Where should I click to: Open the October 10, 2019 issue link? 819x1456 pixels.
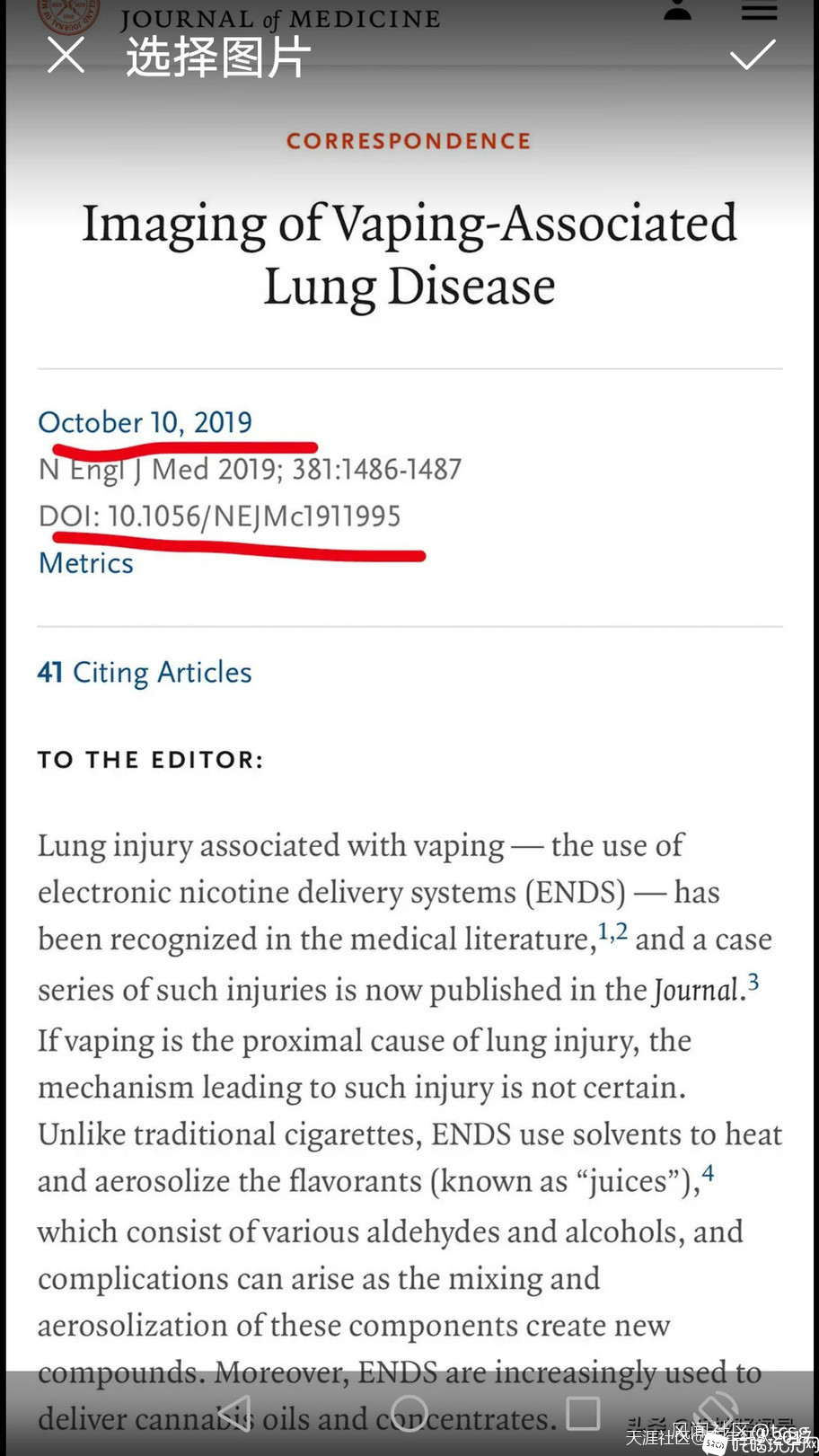(145, 422)
